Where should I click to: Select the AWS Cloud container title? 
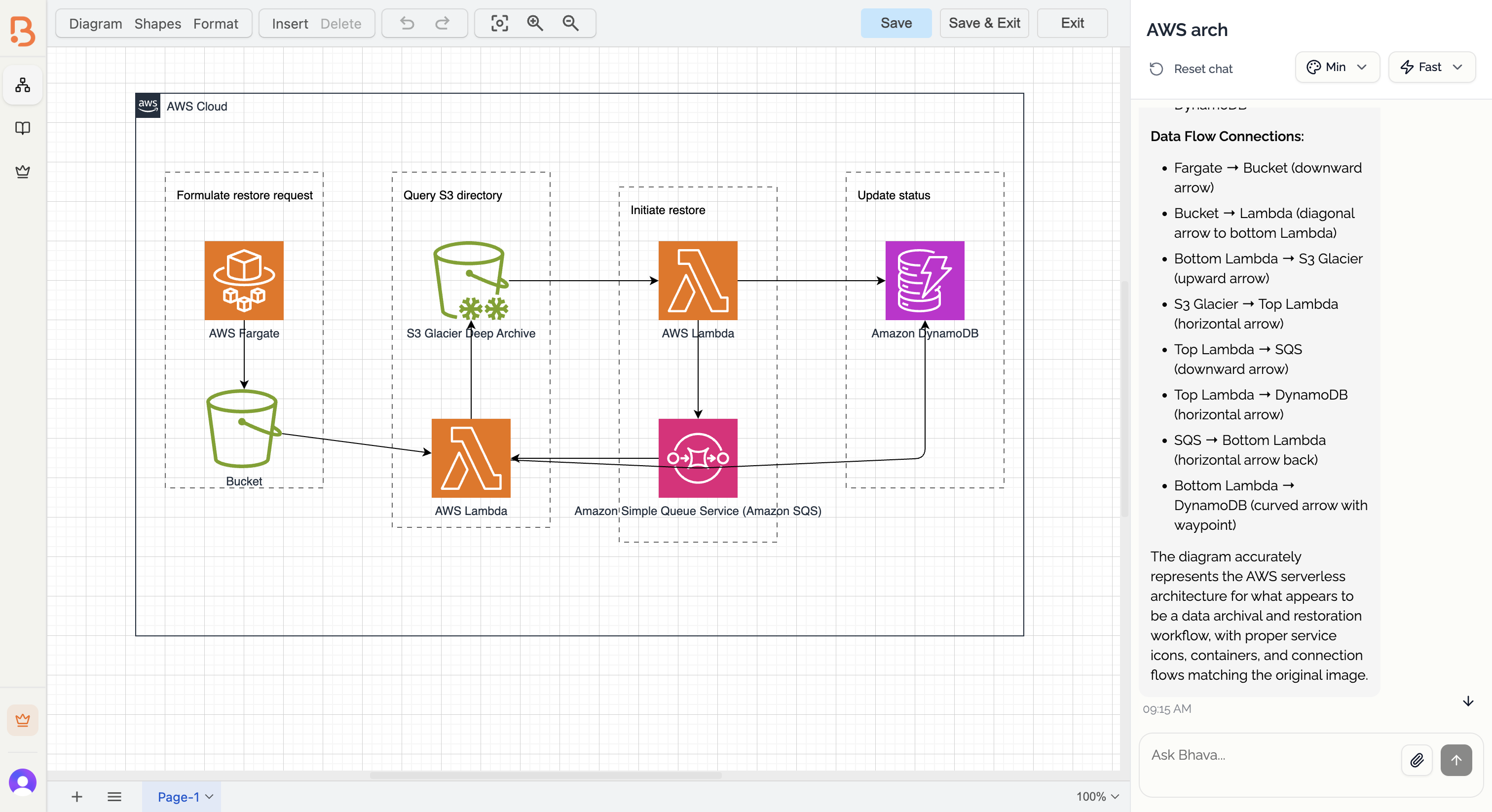click(x=197, y=107)
